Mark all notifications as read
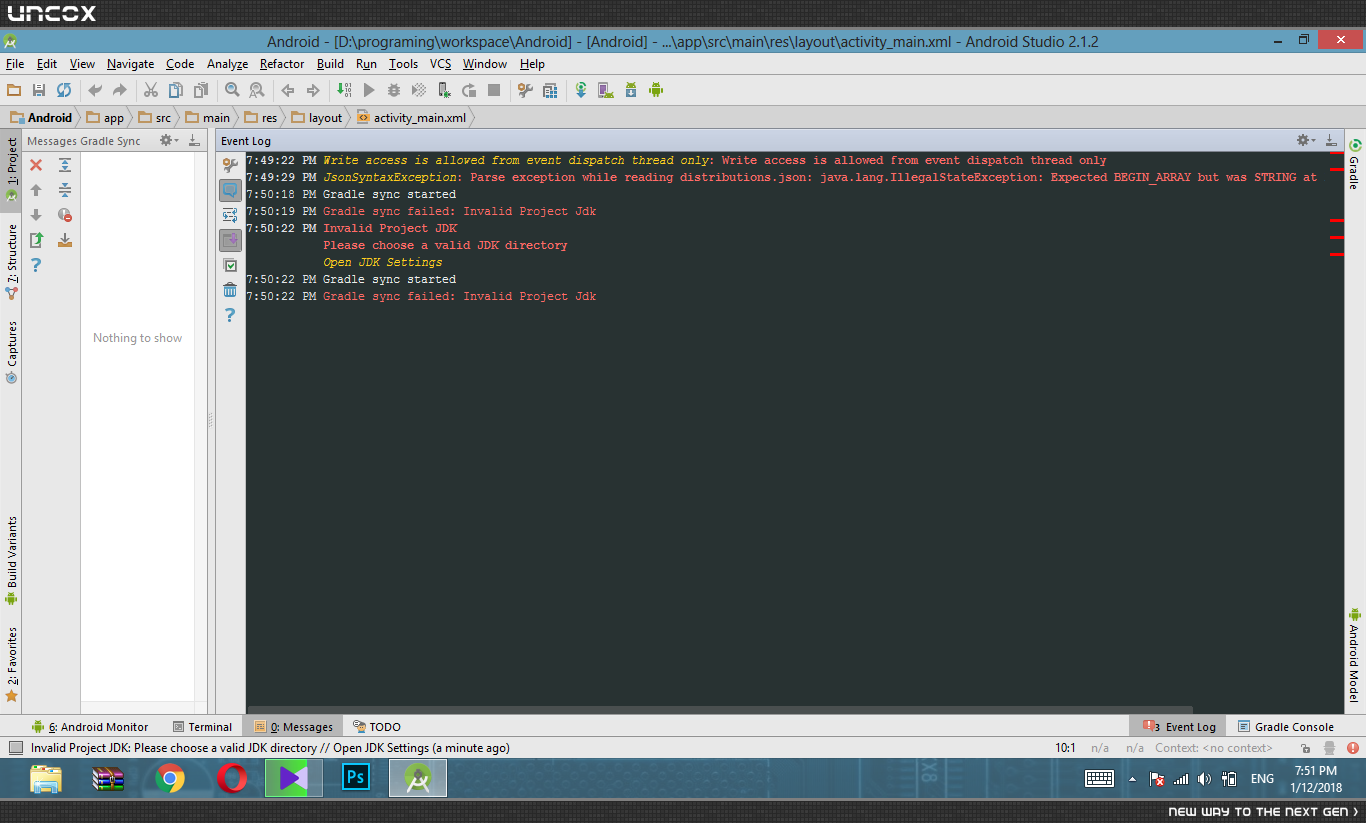1366x823 pixels. click(x=230, y=265)
